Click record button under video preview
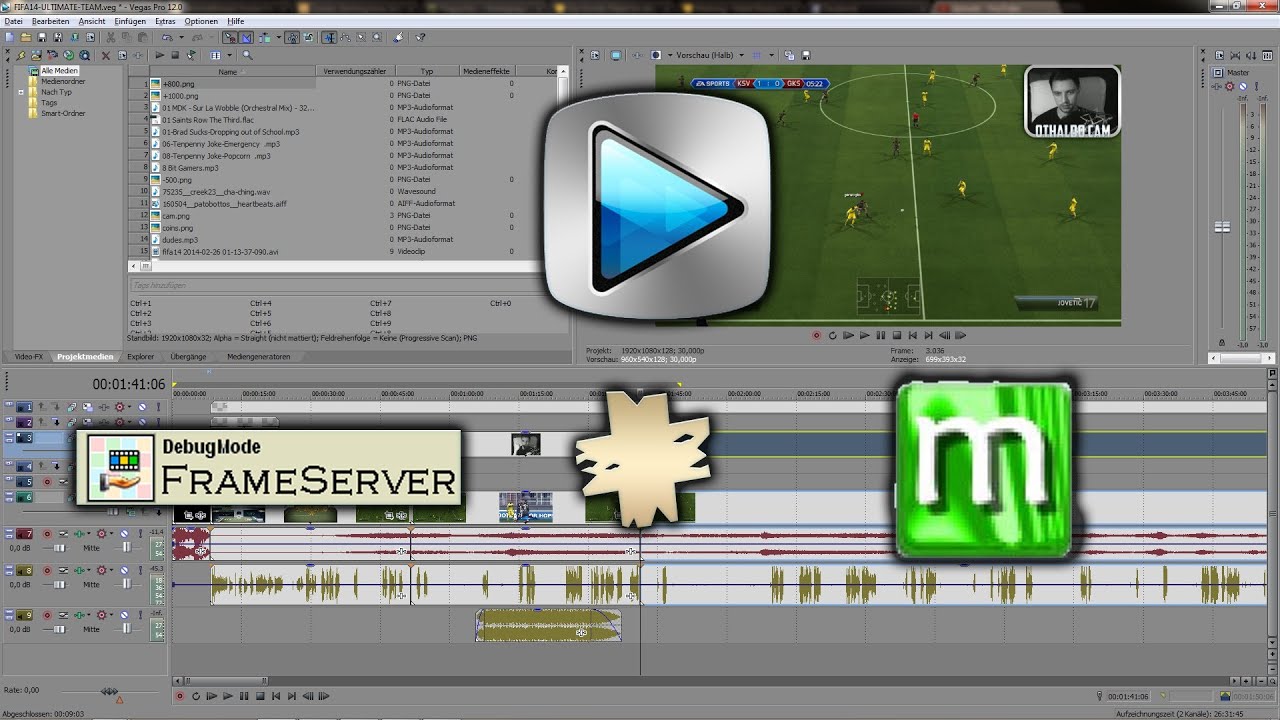Image resolution: width=1280 pixels, height=720 pixels. tap(817, 336)
